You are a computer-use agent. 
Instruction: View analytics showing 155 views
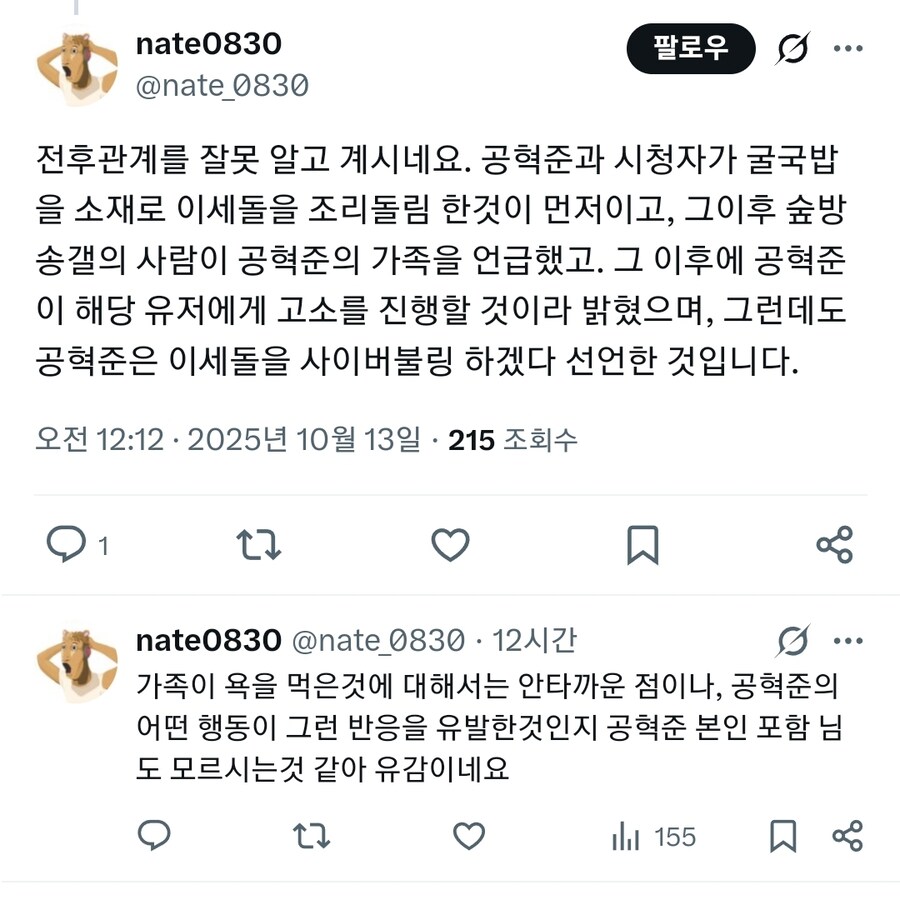tap(654, 836)
